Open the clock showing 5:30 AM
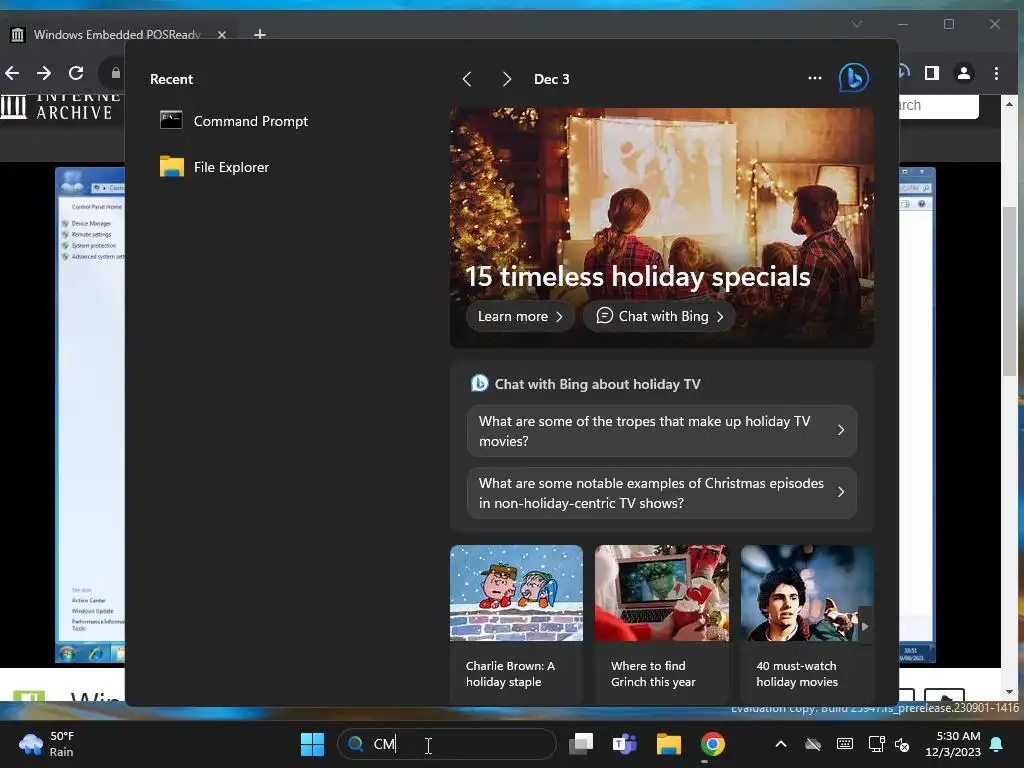The image size is (1024, 768). point(953,744)
